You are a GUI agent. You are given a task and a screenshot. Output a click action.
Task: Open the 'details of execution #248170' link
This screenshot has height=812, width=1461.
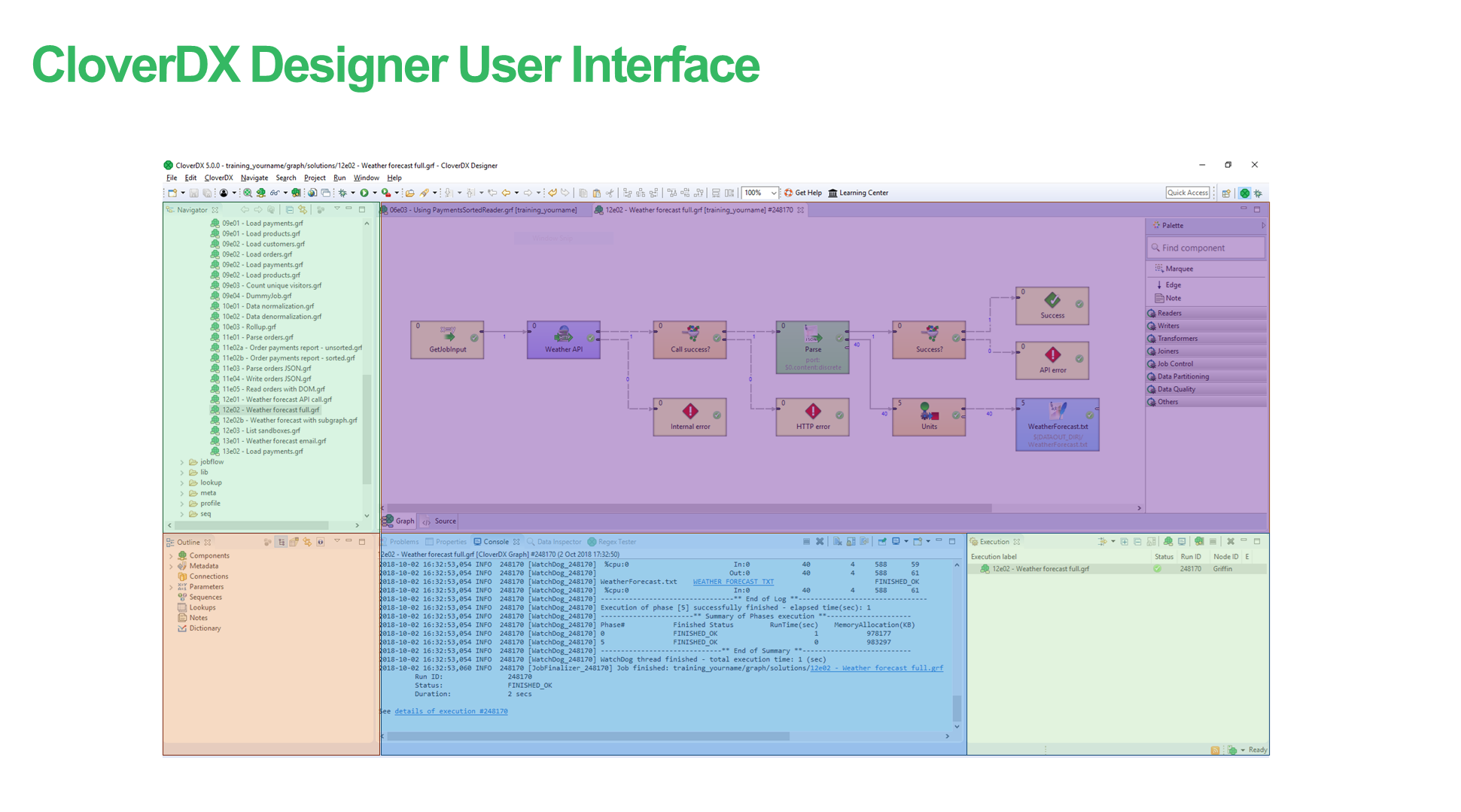(x=450, y=710)
